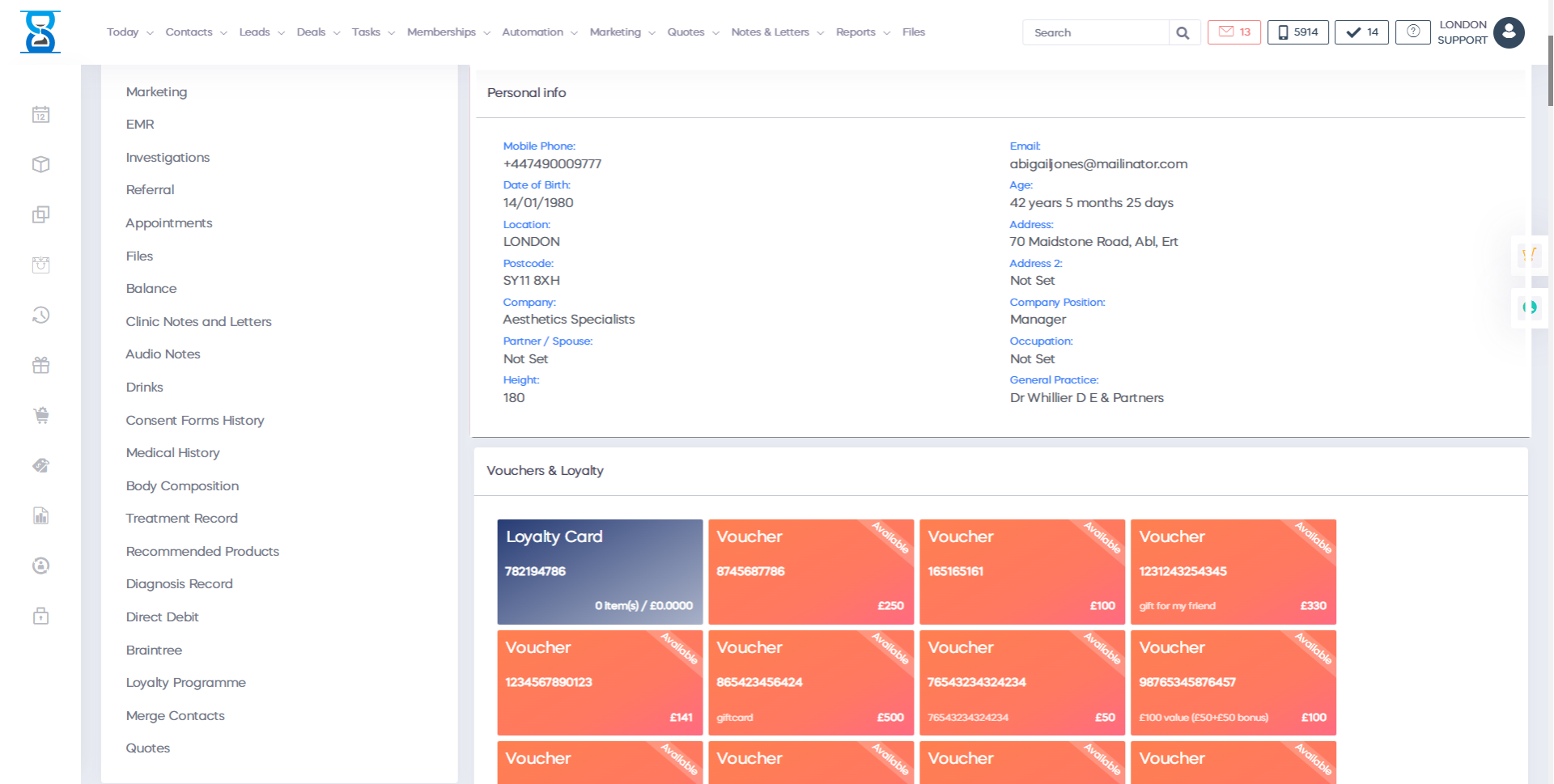Expand the Contacts dropdown menu
This screenshot has width=1554, height=784.
[x=196, y=32]
